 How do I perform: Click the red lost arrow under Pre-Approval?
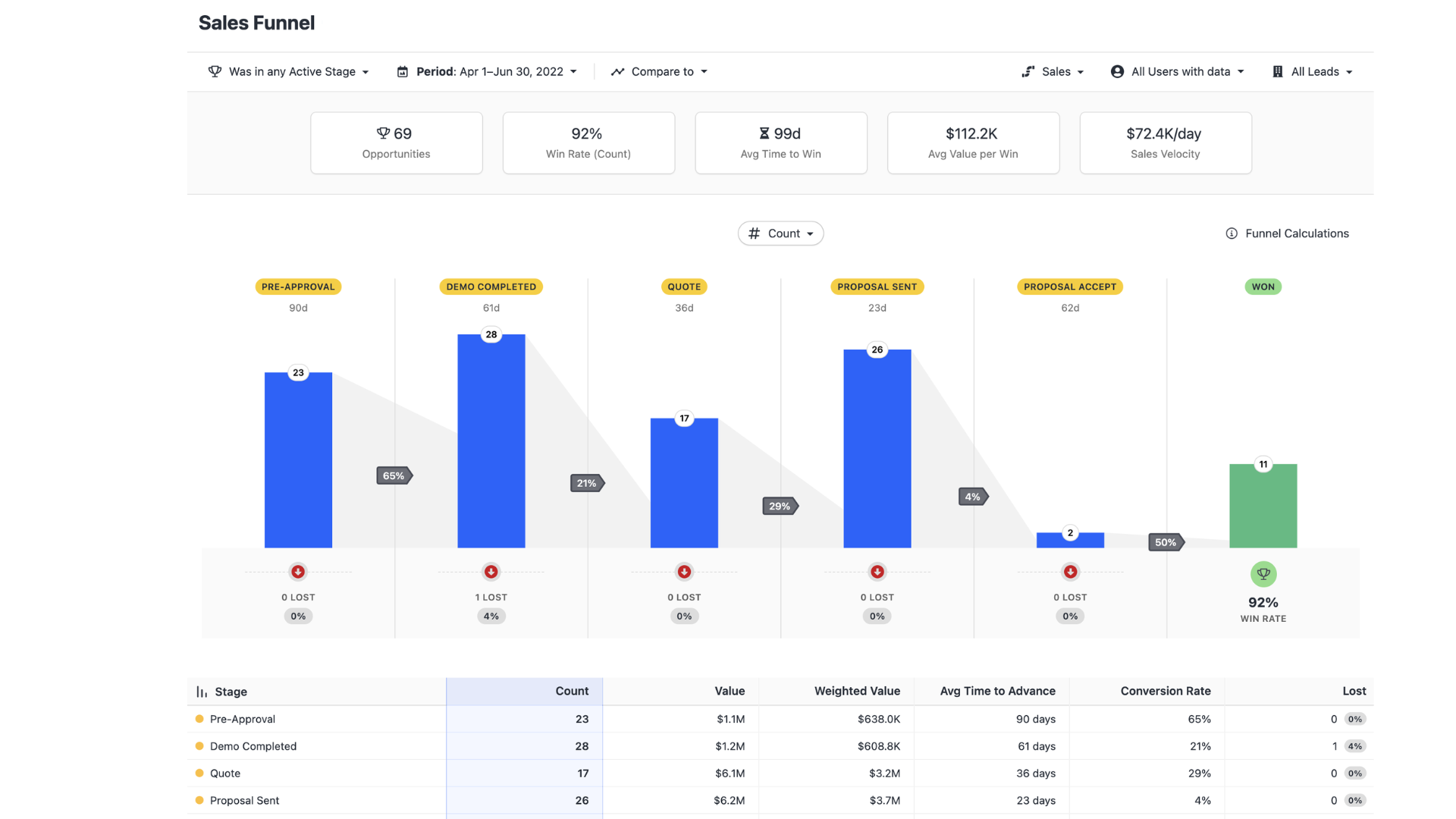click(298, 572)
